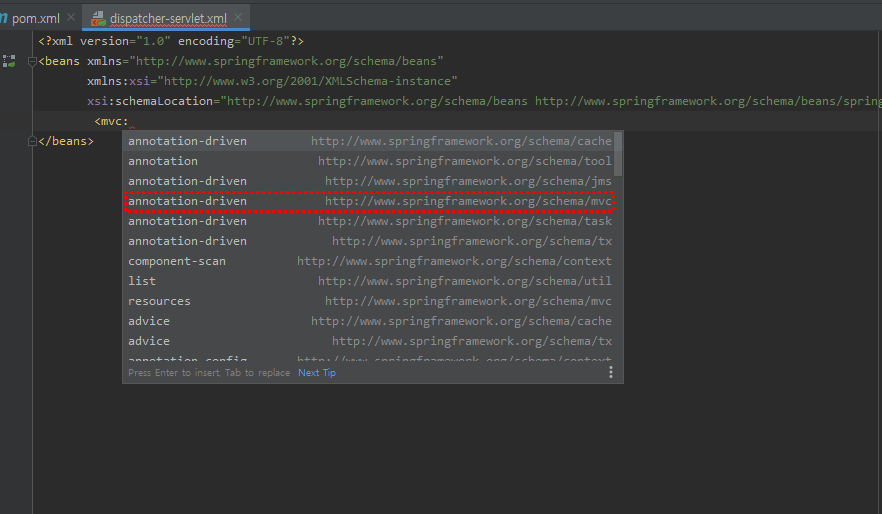The width and height of the screenshot is (882, 514).
Task: Choose component-scan from schema/context
Action: pos(370,261)
